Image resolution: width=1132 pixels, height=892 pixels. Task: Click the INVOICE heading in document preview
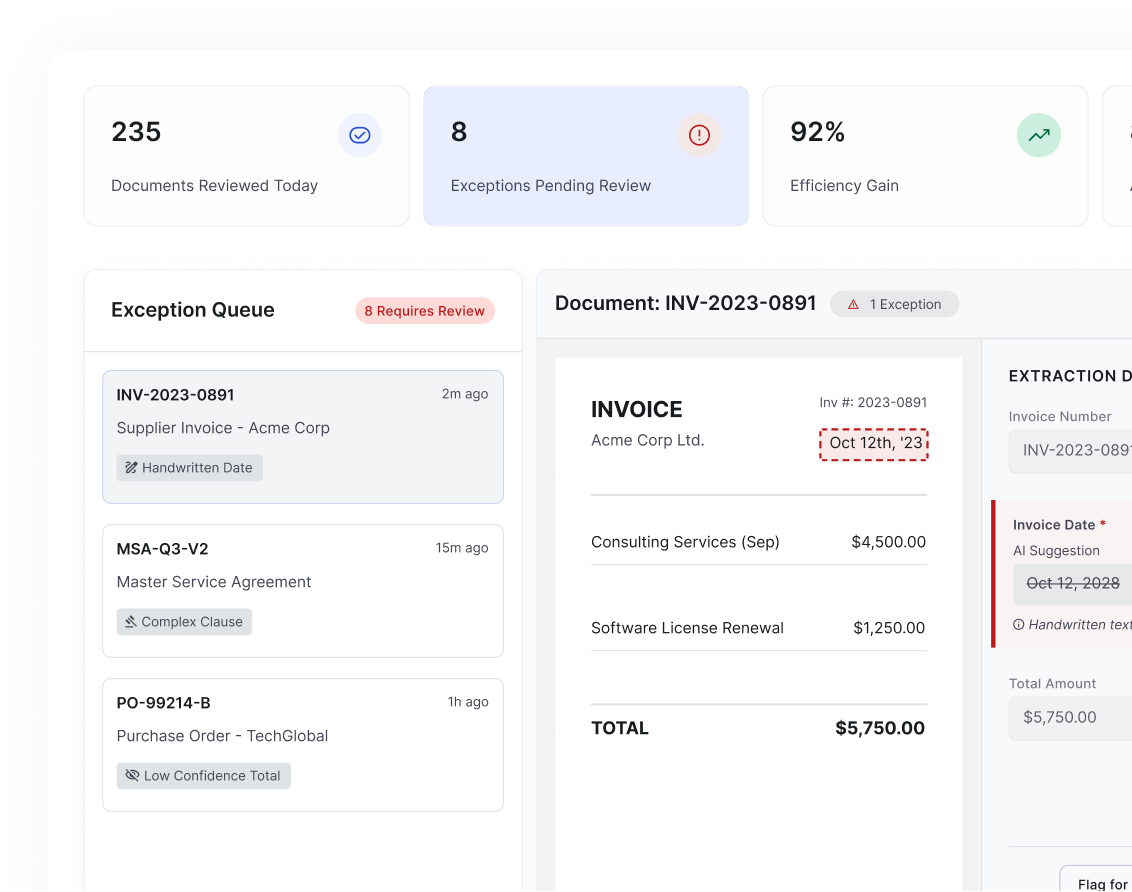(636, 409)
